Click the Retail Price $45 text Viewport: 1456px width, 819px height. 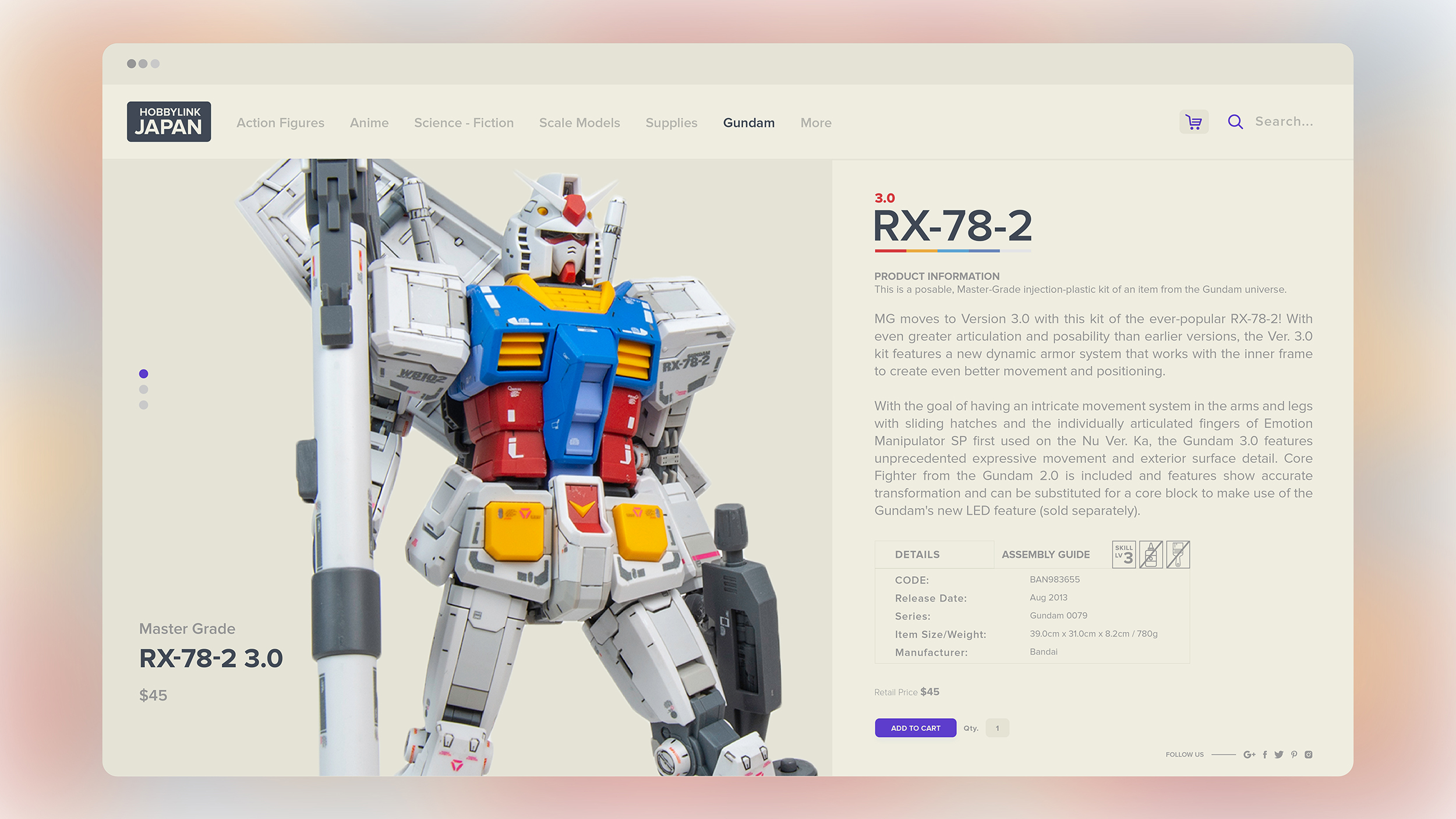point(907,692)
